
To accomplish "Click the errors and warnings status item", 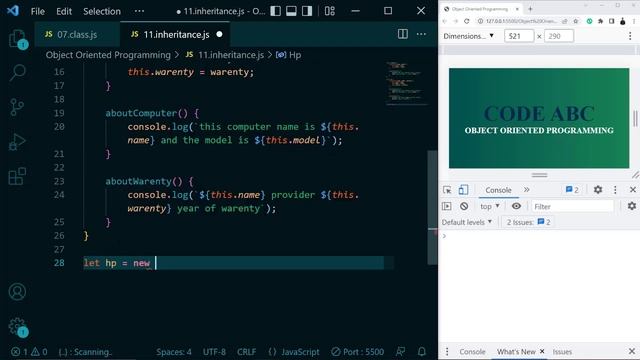I will coord(29,351).
